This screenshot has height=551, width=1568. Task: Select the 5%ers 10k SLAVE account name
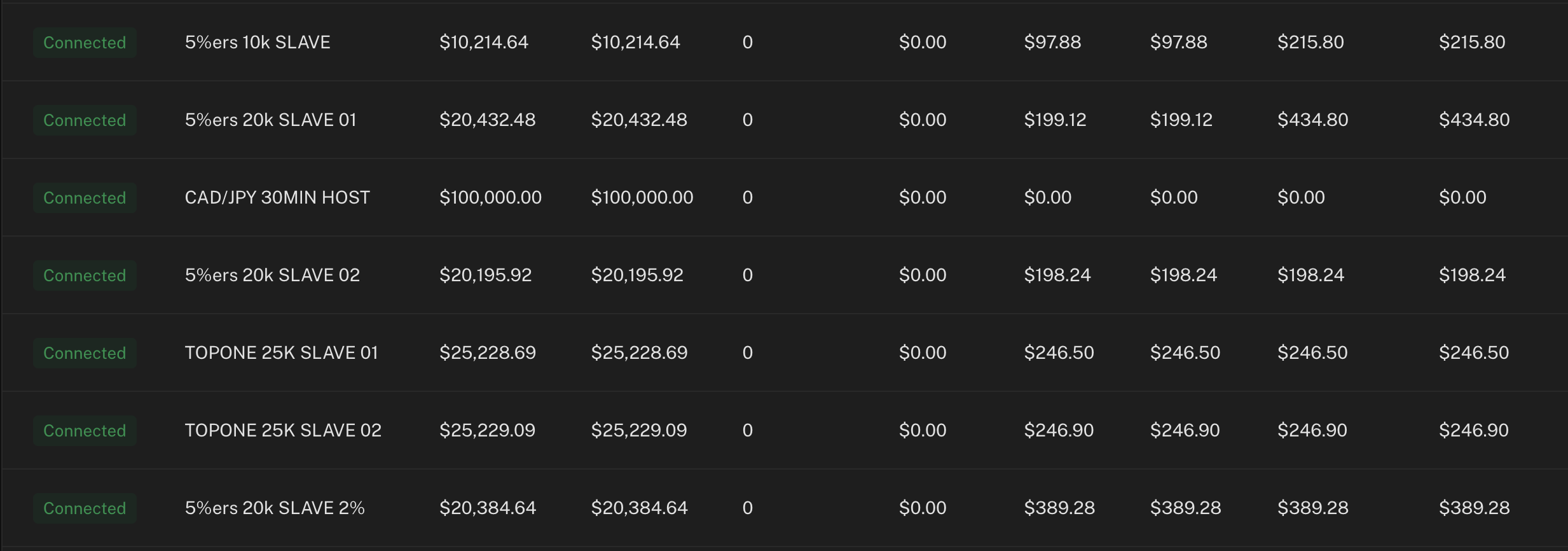(x=257, y=42)
